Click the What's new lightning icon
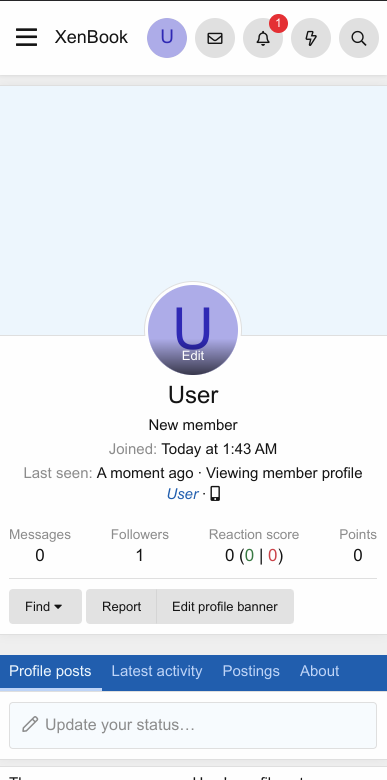Viewport: 387px width, 780px height. coord(311,38)
